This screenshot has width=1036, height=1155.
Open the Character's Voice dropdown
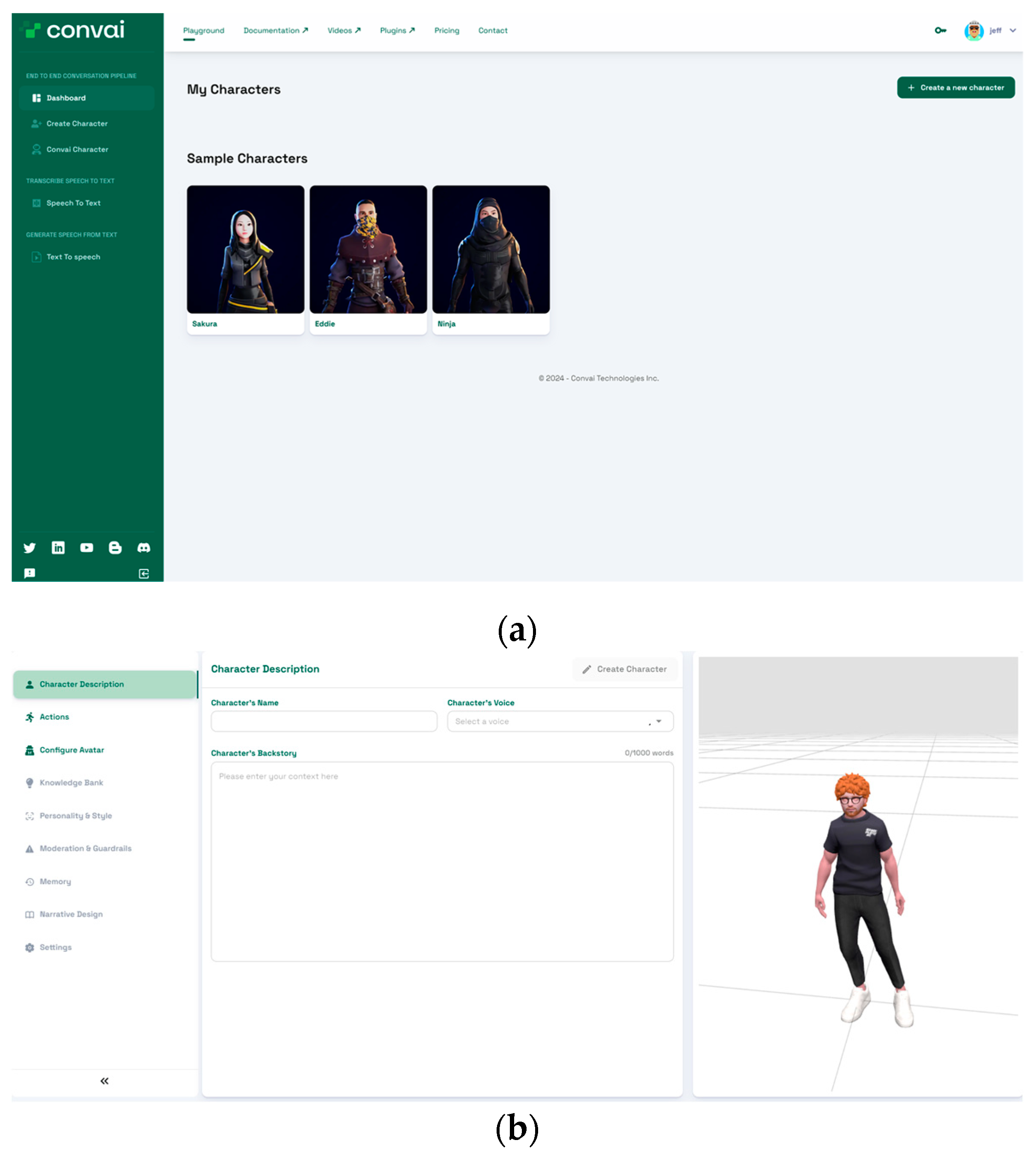tap(560, 721)
